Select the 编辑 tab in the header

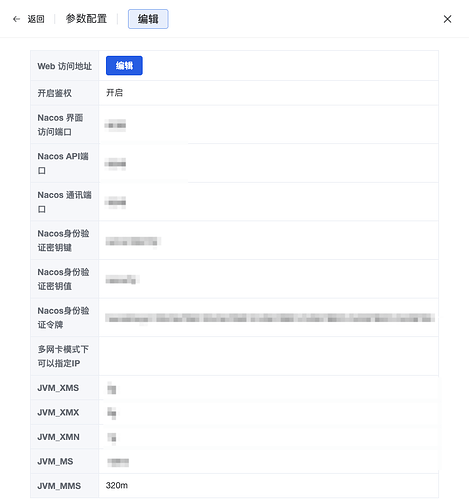(148, 19)
